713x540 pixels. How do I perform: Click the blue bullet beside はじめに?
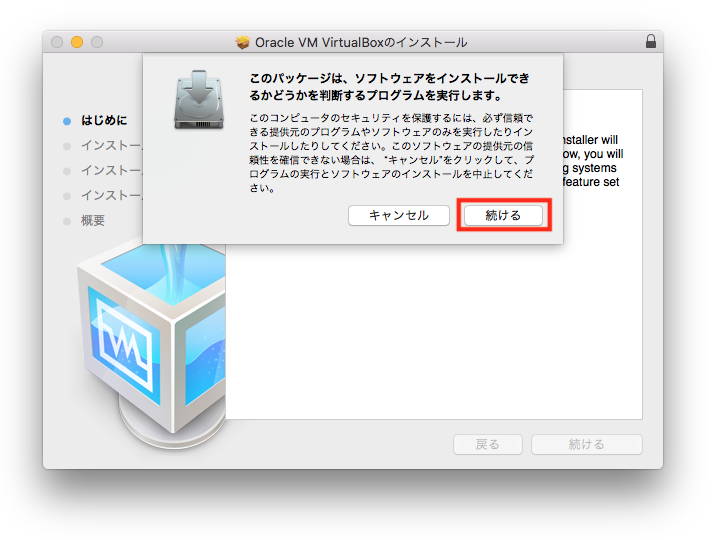click(67, 121)
